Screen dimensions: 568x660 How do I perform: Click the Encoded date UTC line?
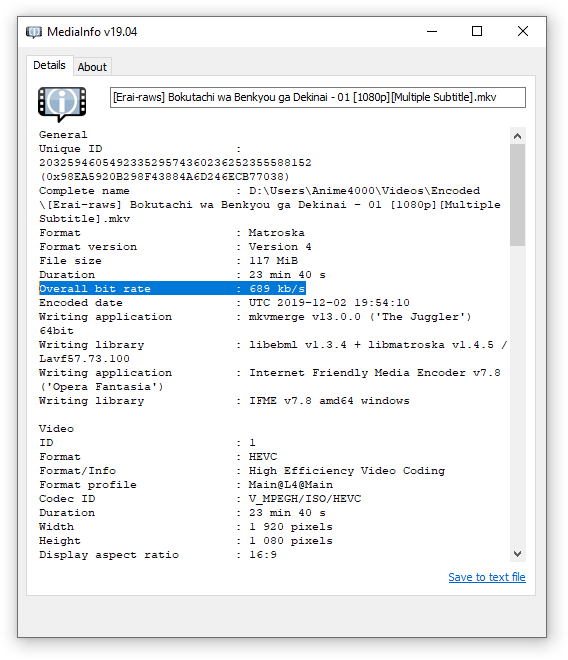[x=224, y=303]
